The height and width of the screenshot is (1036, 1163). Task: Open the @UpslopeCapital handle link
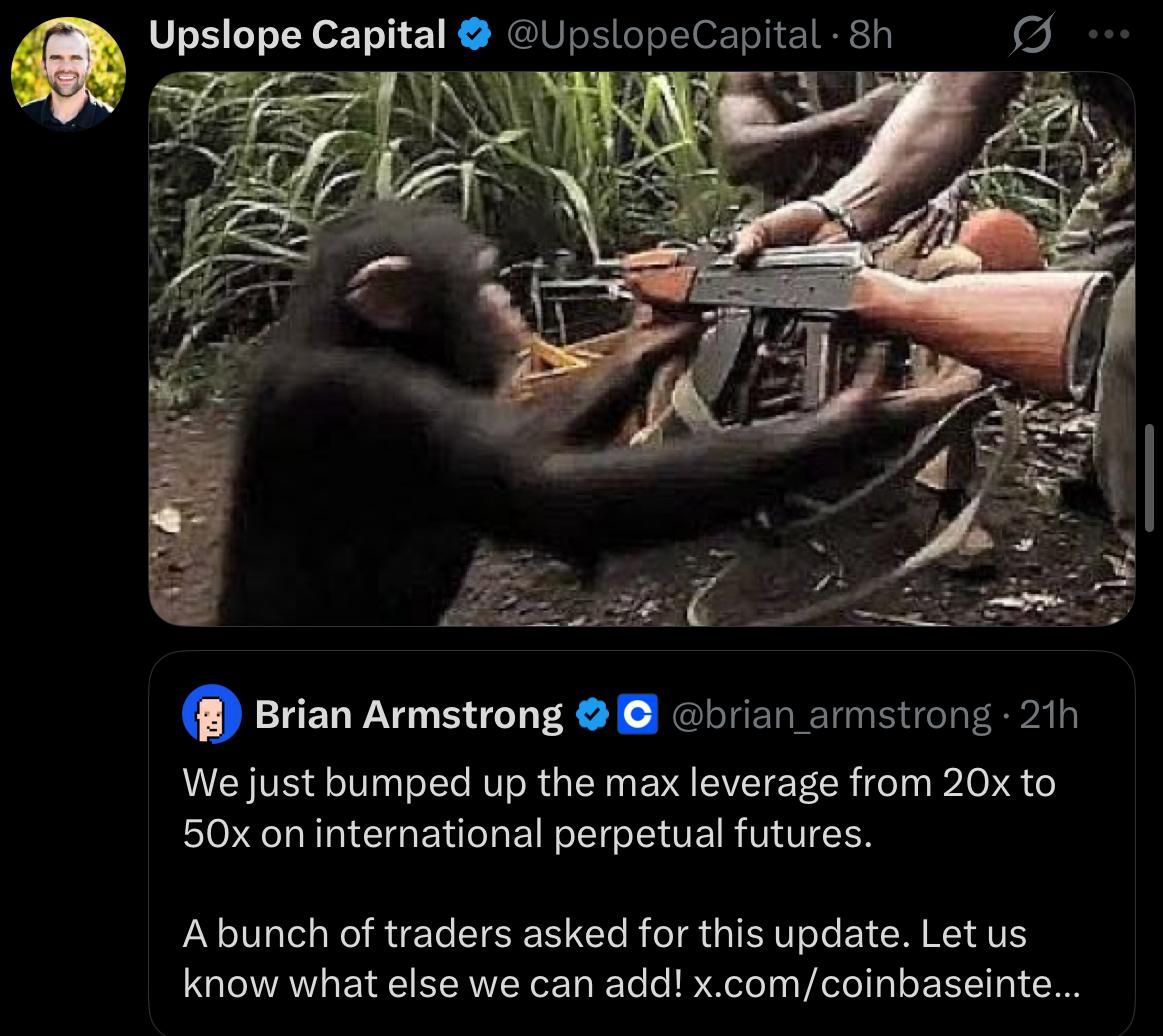coord(662,35)
